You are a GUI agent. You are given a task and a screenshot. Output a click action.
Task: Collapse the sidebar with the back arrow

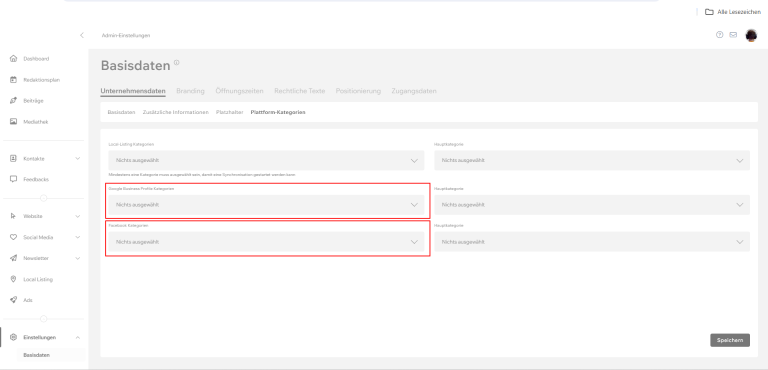(x=82, y=35)
